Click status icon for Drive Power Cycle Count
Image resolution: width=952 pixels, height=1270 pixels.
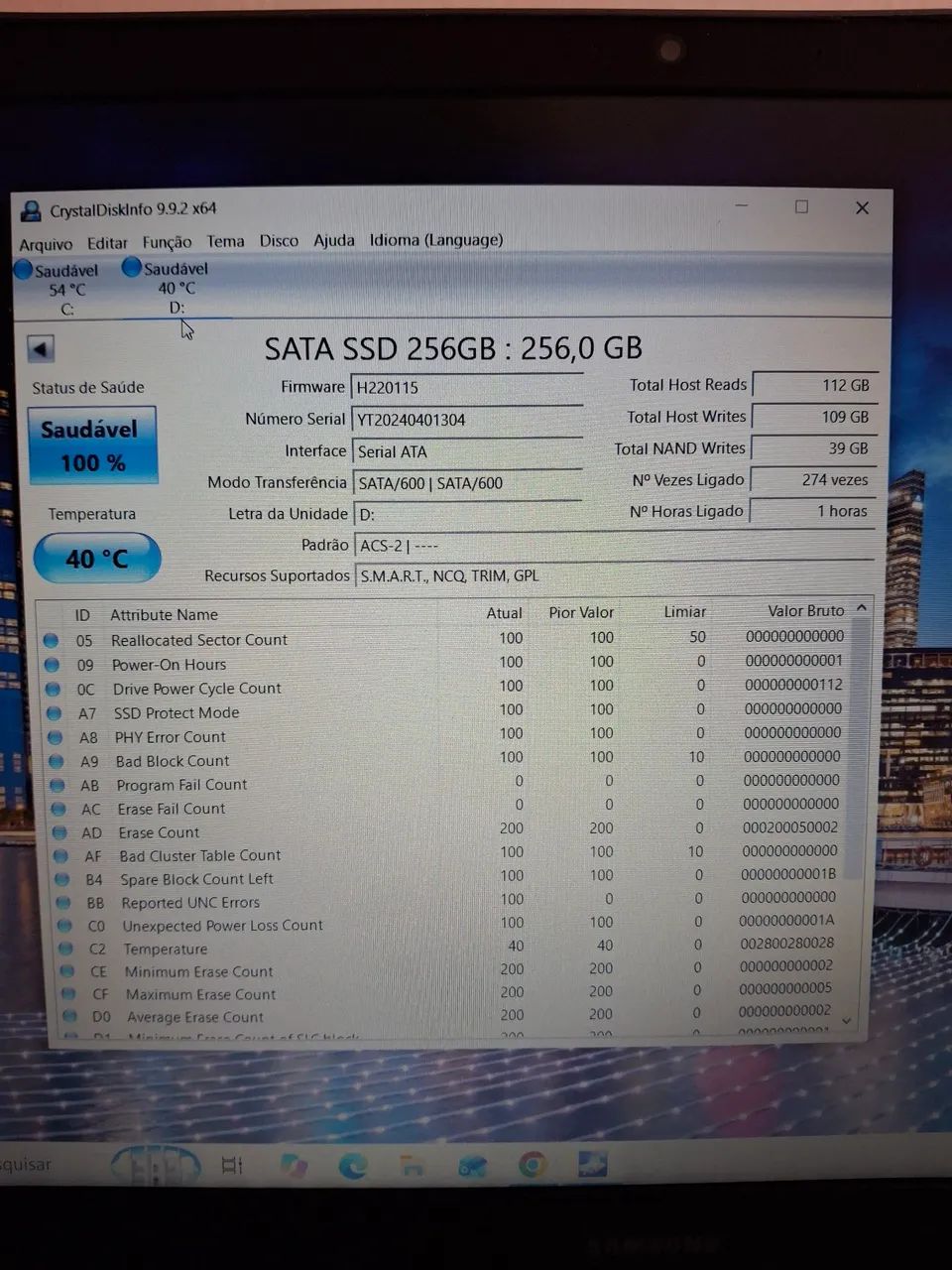click(x=54, y=689)
